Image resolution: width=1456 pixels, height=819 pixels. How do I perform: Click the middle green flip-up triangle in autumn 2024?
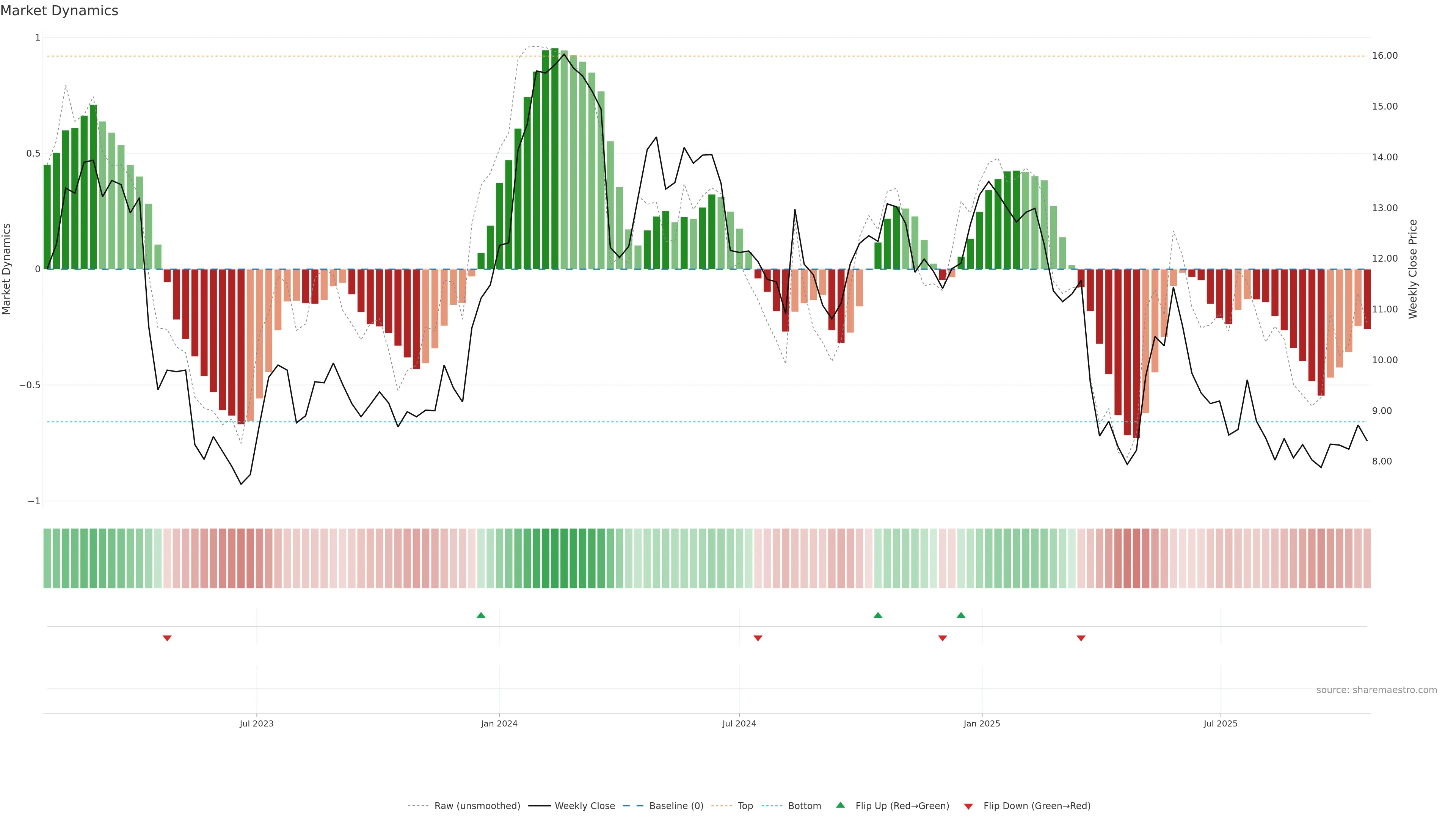pos(878,615)
